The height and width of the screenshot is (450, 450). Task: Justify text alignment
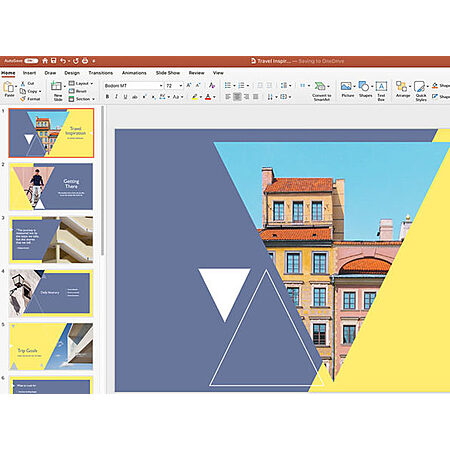click(x=256, y=97)
